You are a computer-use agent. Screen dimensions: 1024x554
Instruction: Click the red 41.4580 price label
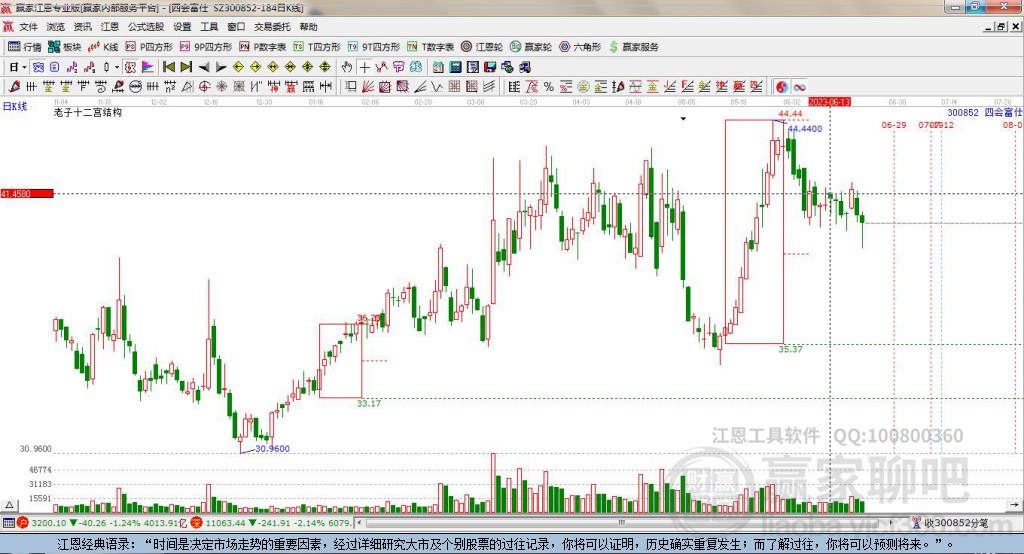point(27,193)
